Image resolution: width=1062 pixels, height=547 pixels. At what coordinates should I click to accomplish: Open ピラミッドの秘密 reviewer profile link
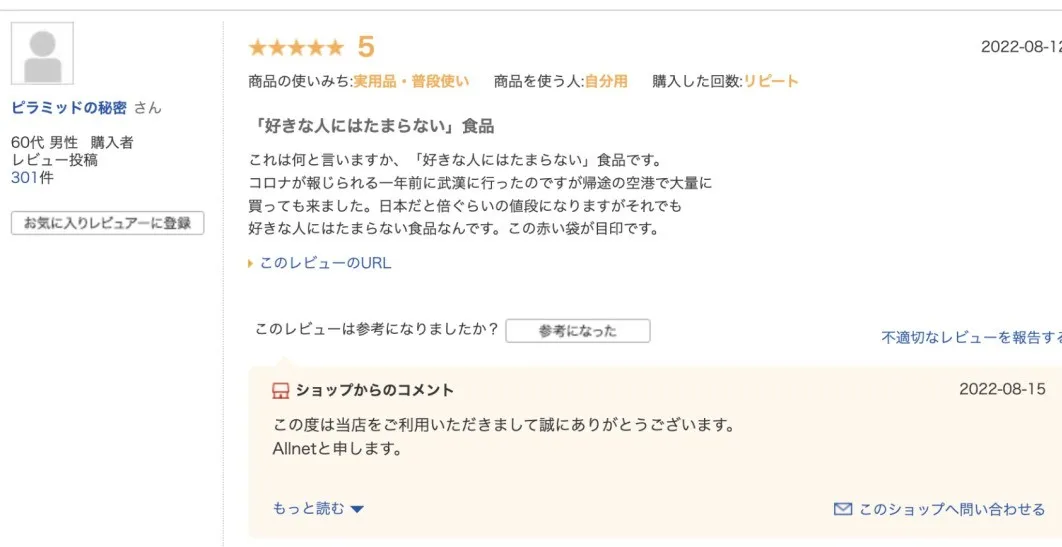[69, 108]
